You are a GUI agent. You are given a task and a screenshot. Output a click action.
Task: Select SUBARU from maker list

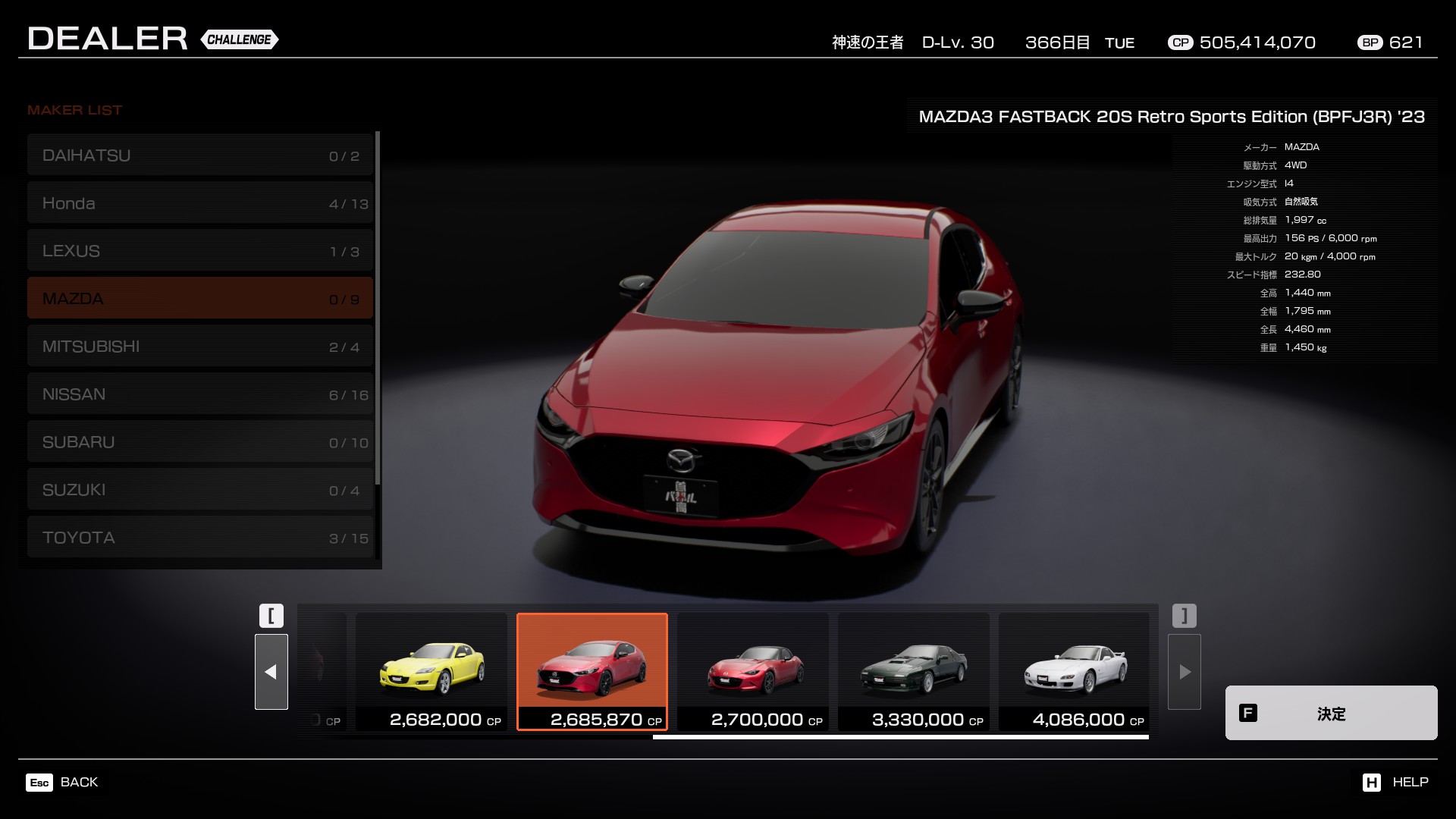pos(200,442)
